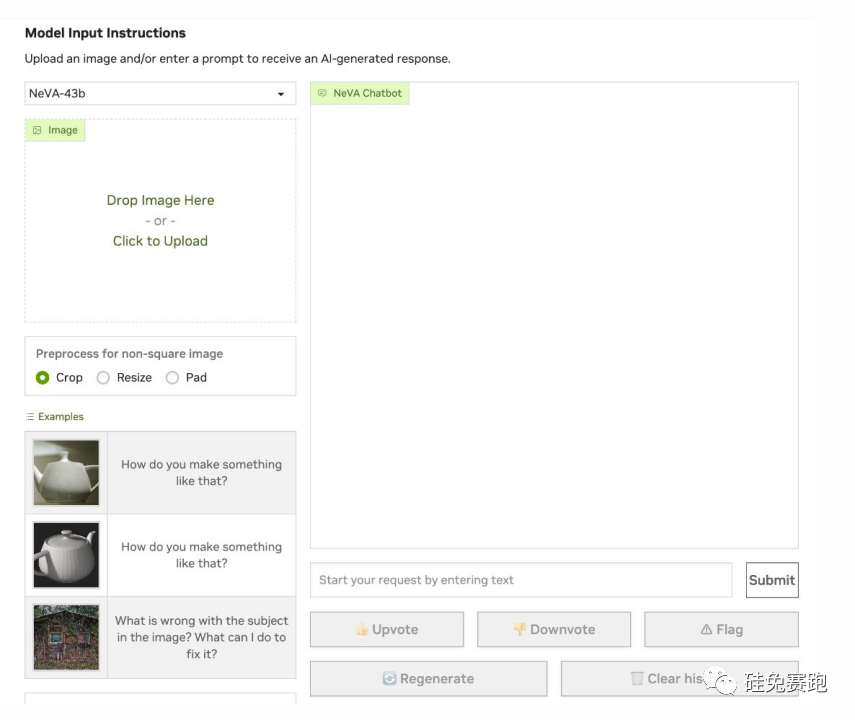Pick the teapot on black background thumbnail

pyautogui.click(x=66, y=555)
